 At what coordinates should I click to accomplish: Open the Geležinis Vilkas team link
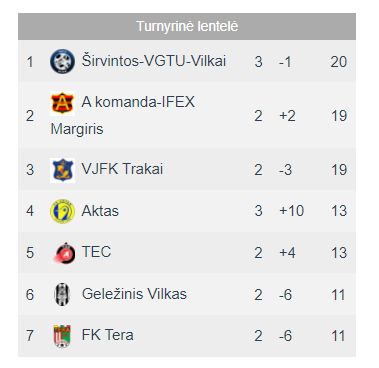134,294
